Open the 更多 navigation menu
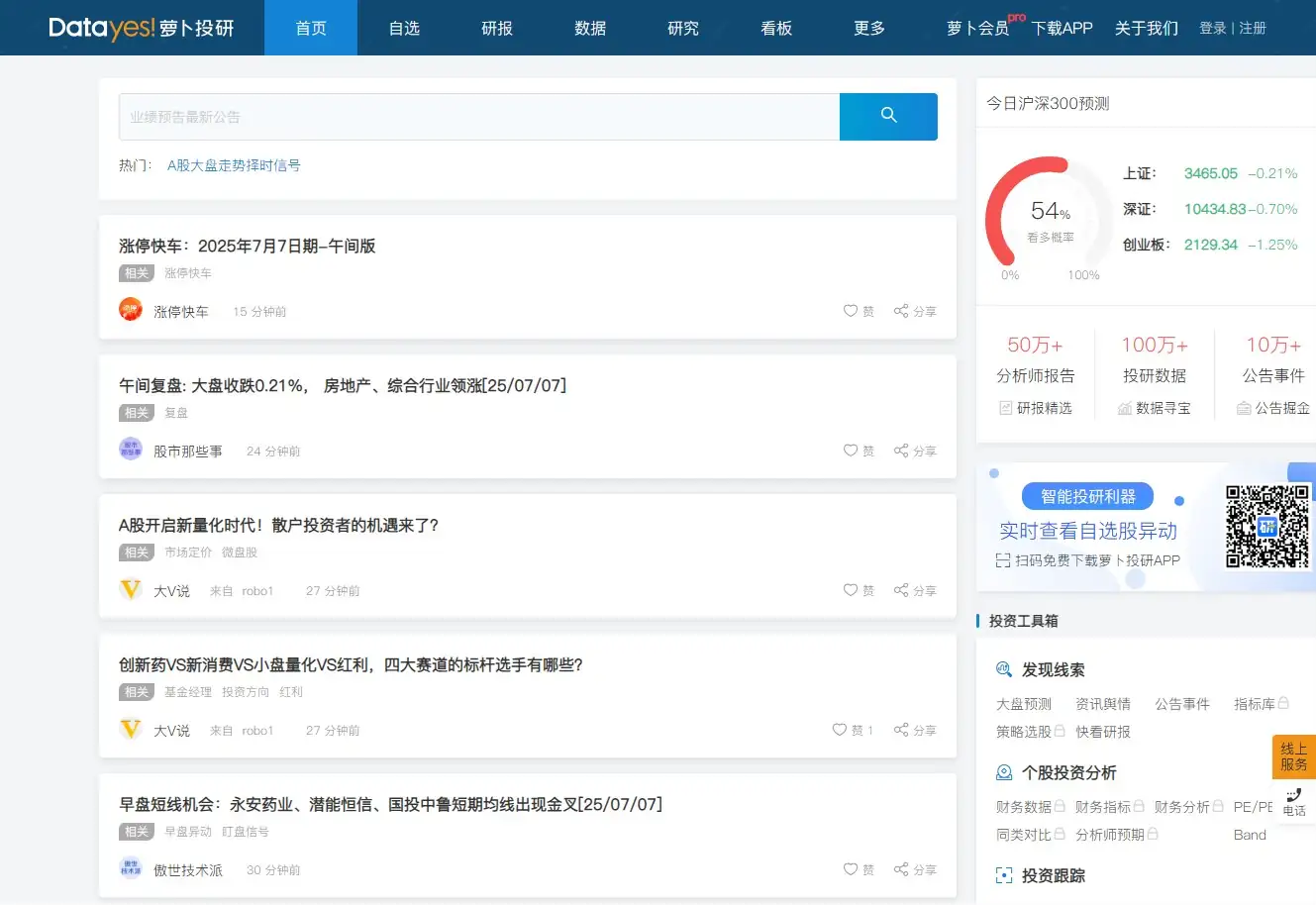 coord(868,28)
